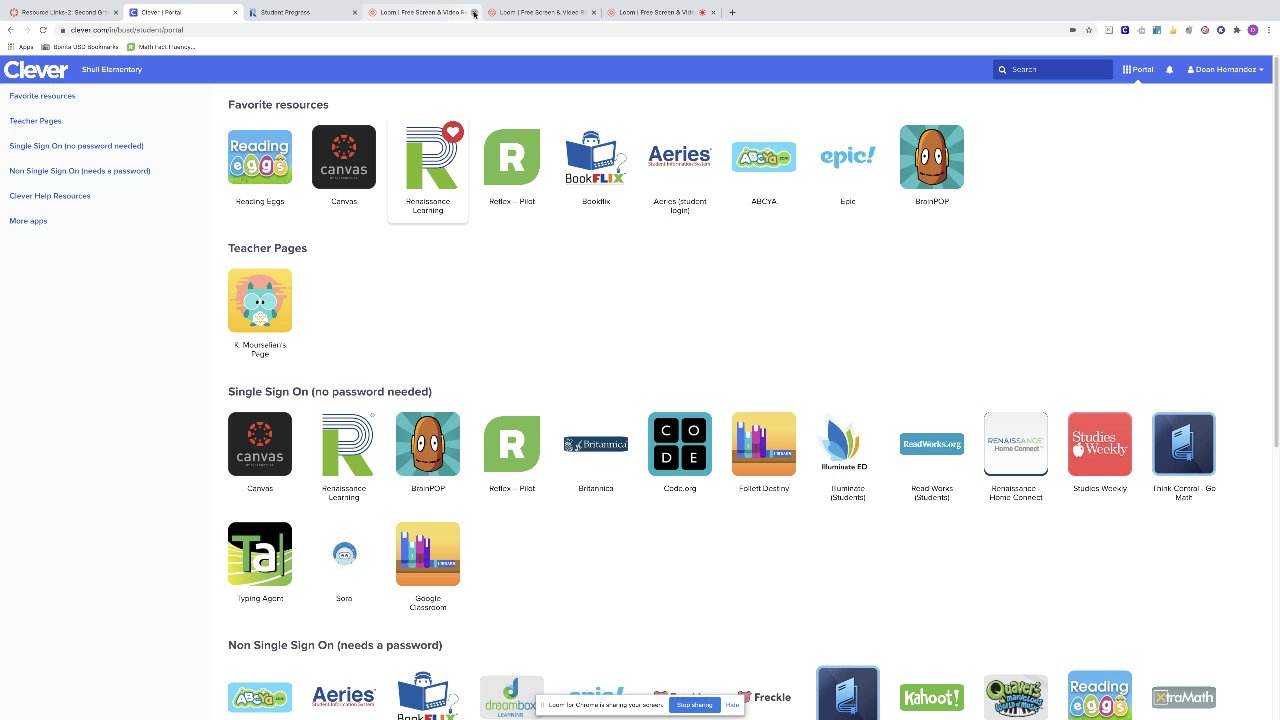The width and height of the screenshot is (1280, 720).
Task: Open K. Mourselian's Page
Action: pos(260,300)
